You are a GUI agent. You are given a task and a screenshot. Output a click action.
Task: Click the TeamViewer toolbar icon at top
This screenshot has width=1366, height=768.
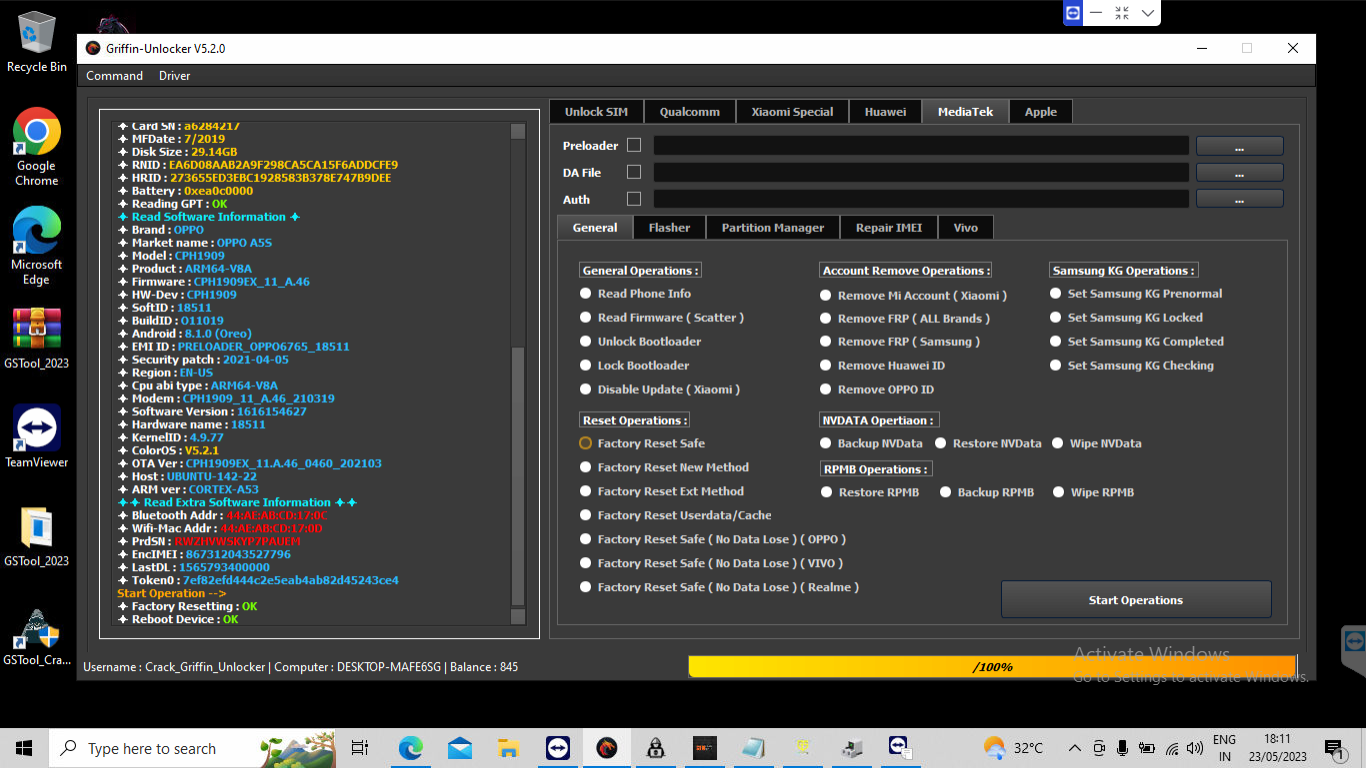click(x=1073, y=13)
